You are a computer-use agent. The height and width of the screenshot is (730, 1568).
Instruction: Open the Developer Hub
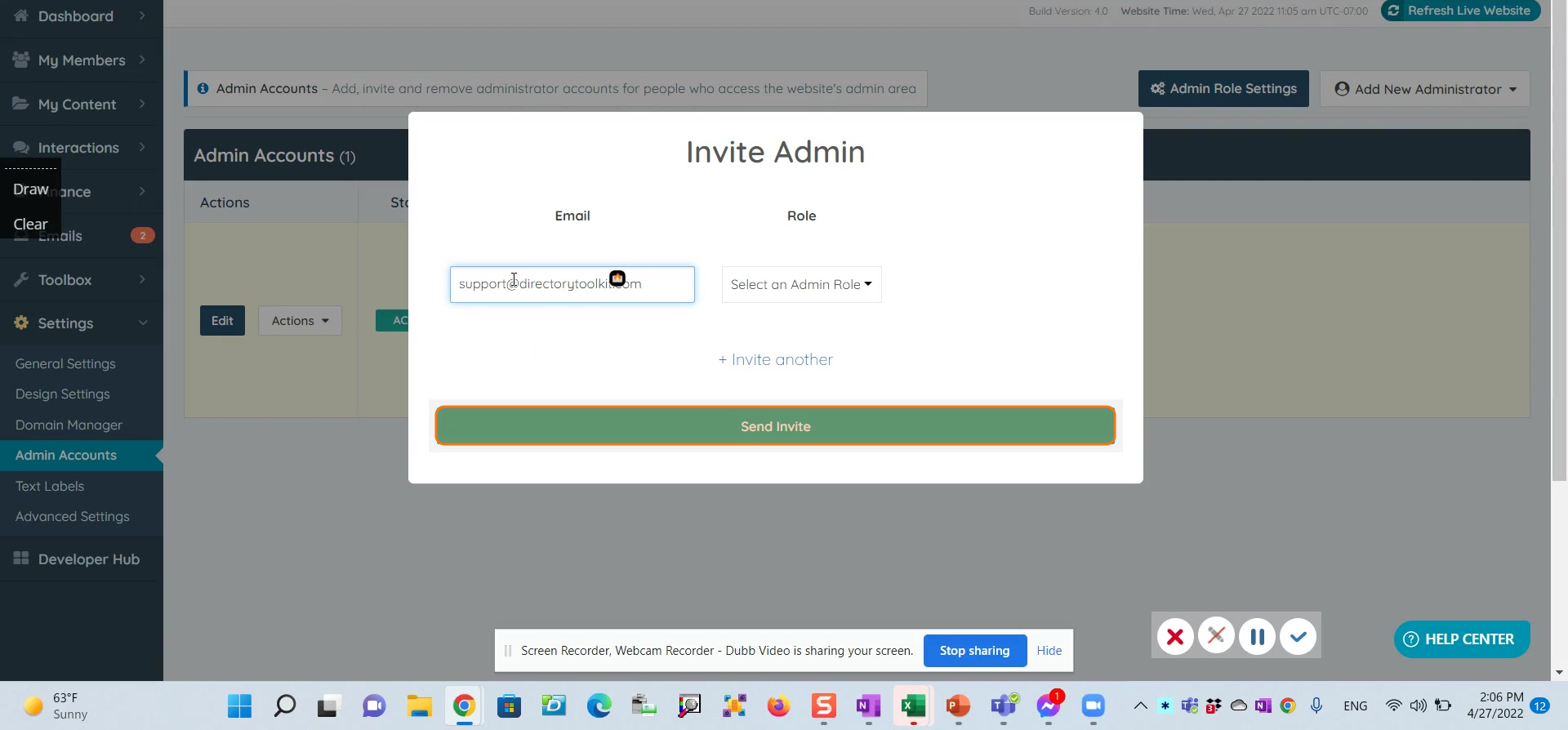82,559
